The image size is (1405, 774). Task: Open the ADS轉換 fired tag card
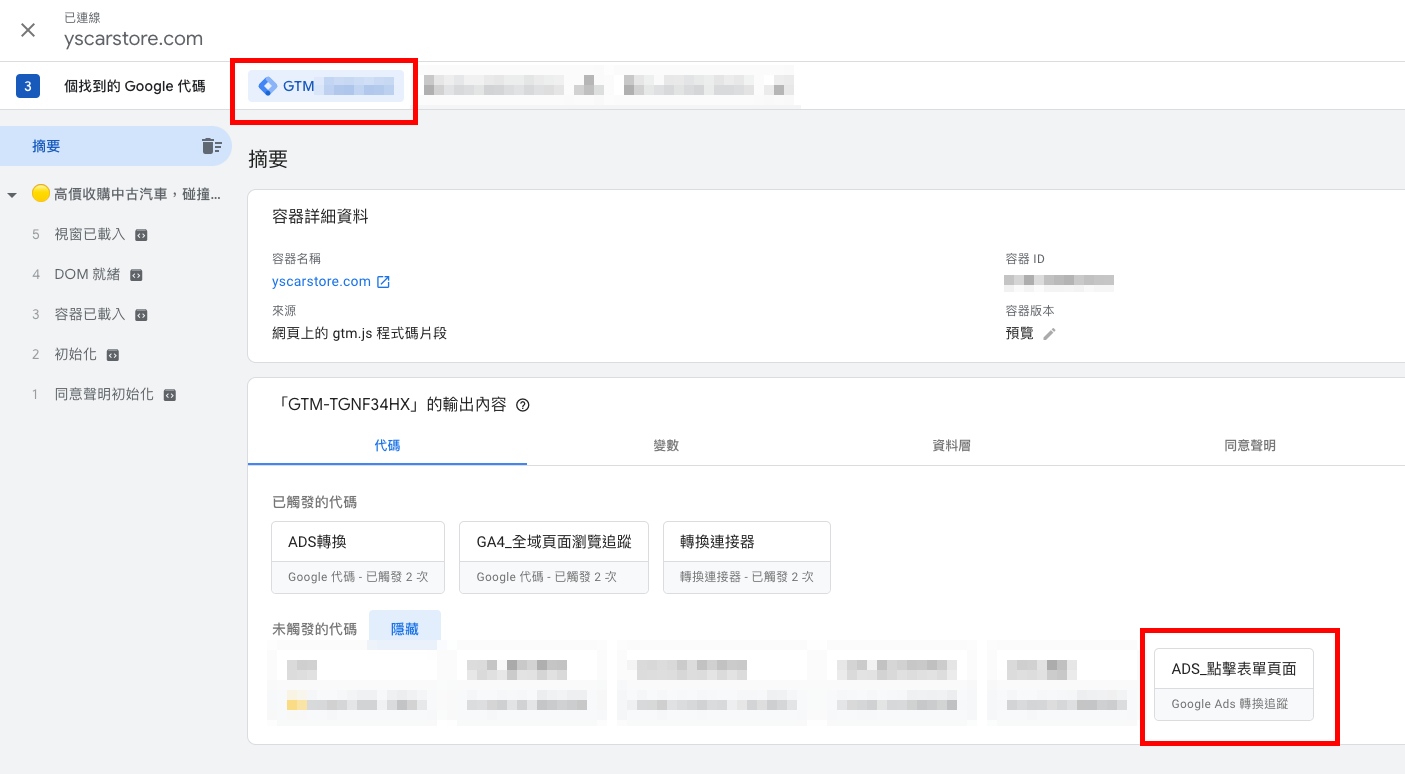click(x=358, y=557)
